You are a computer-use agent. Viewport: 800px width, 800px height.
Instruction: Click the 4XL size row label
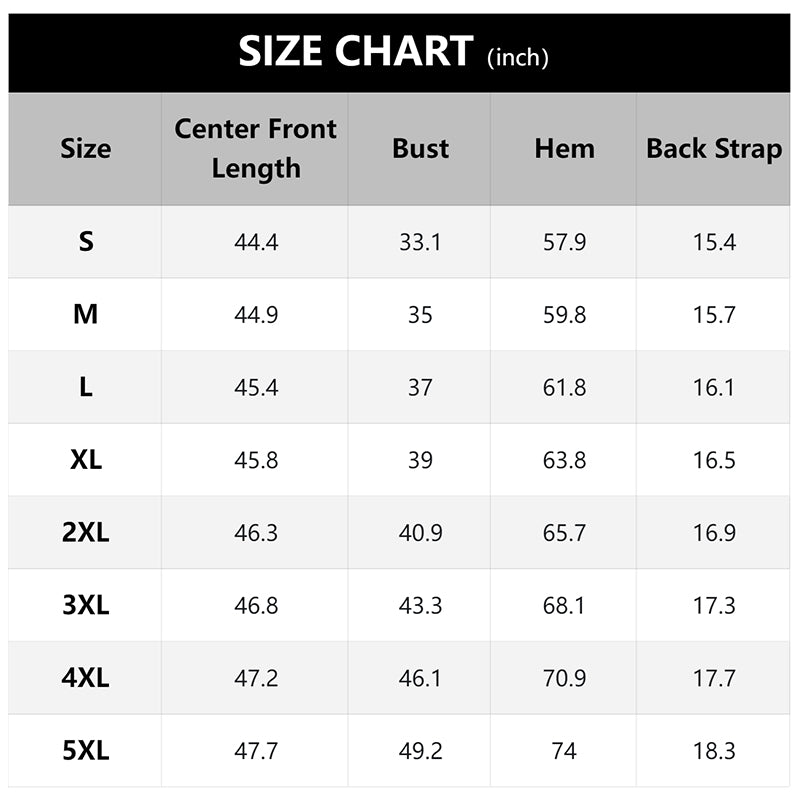point(86,678)
